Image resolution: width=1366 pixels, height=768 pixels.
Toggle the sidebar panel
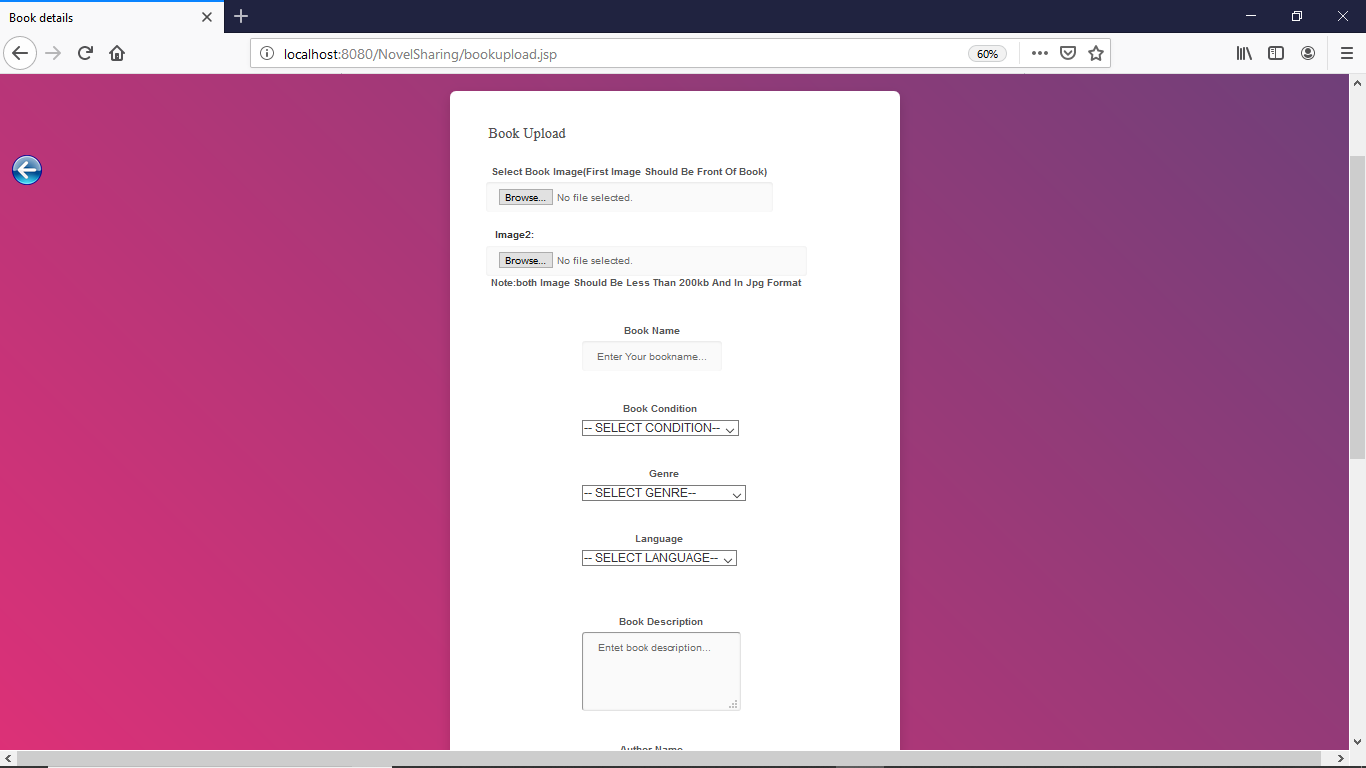(1276, 53)
